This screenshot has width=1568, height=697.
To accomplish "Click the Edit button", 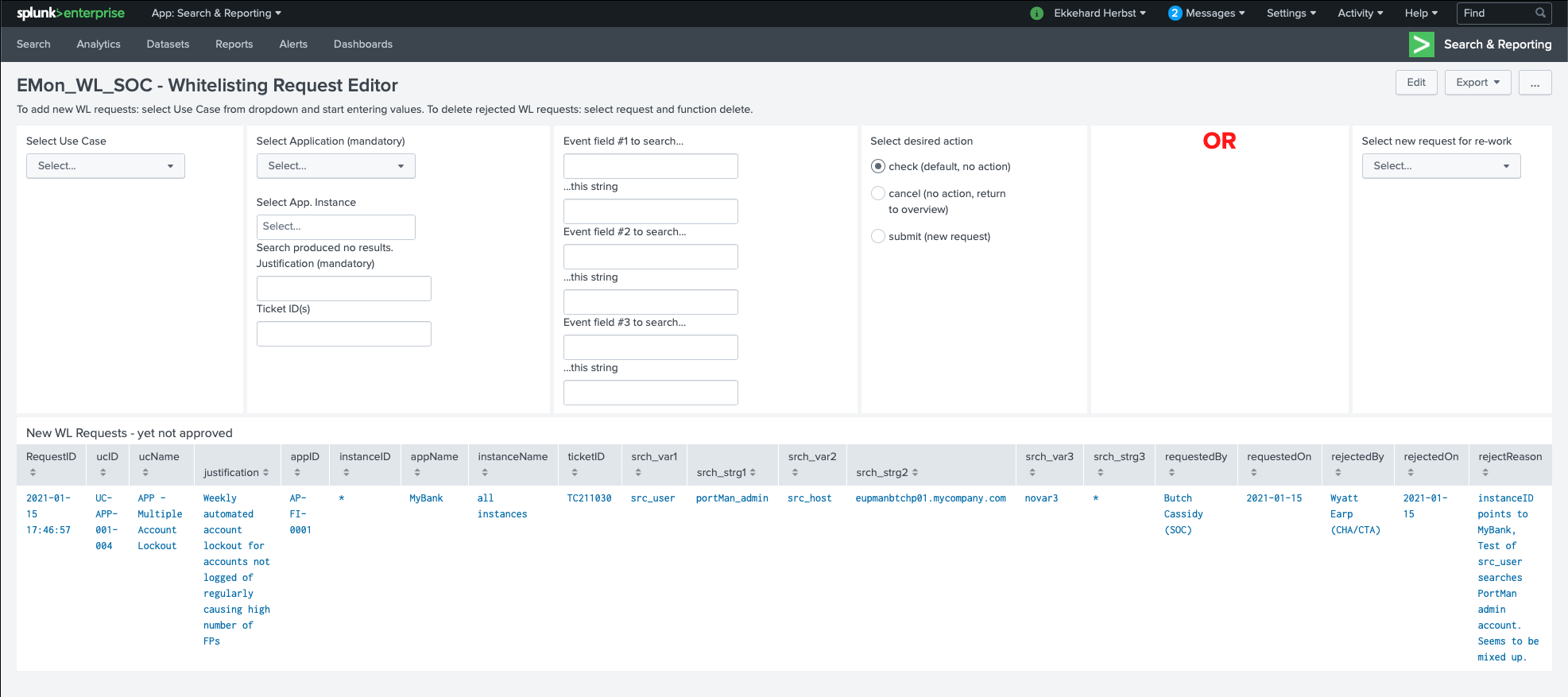I will 1415,83.
